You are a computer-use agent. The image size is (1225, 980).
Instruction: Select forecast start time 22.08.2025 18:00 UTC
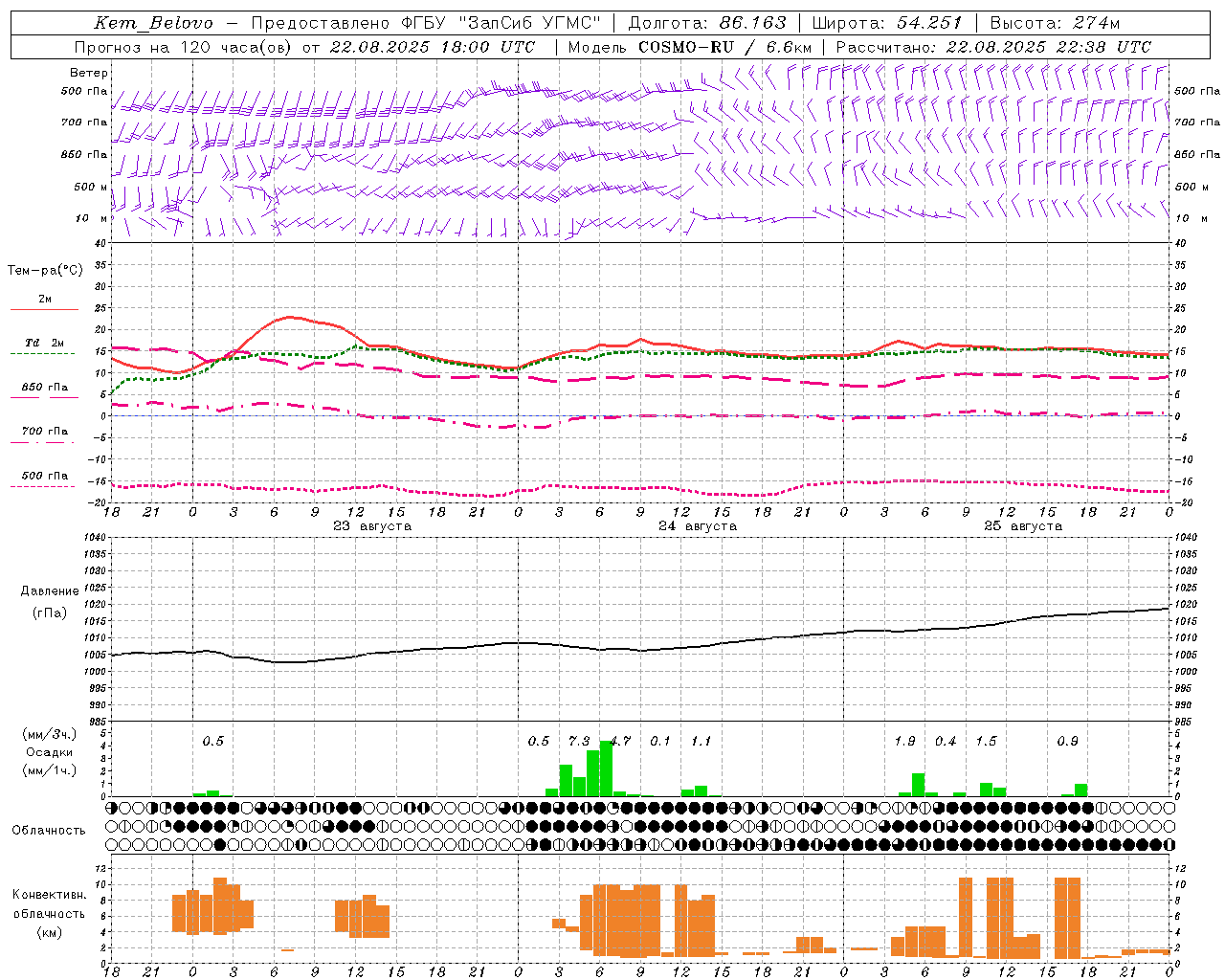click(432, 47)
